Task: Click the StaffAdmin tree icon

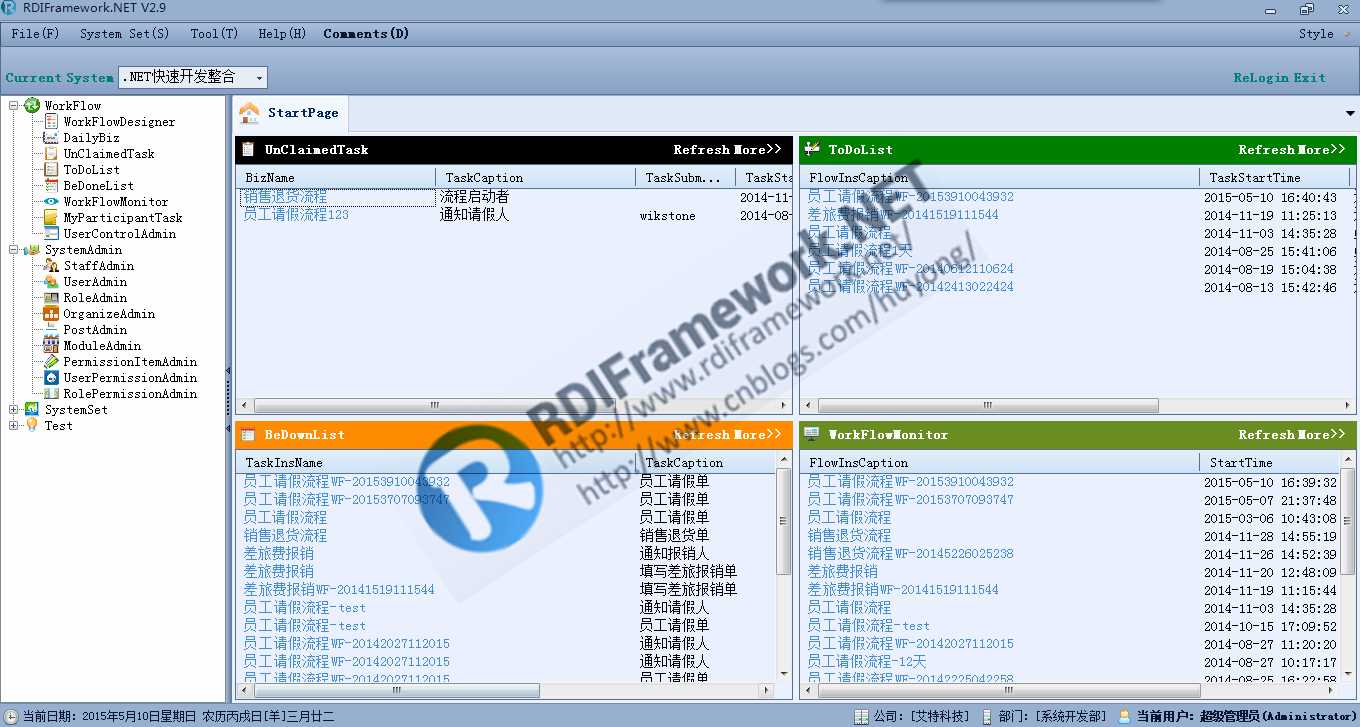Action: [51, 266]
